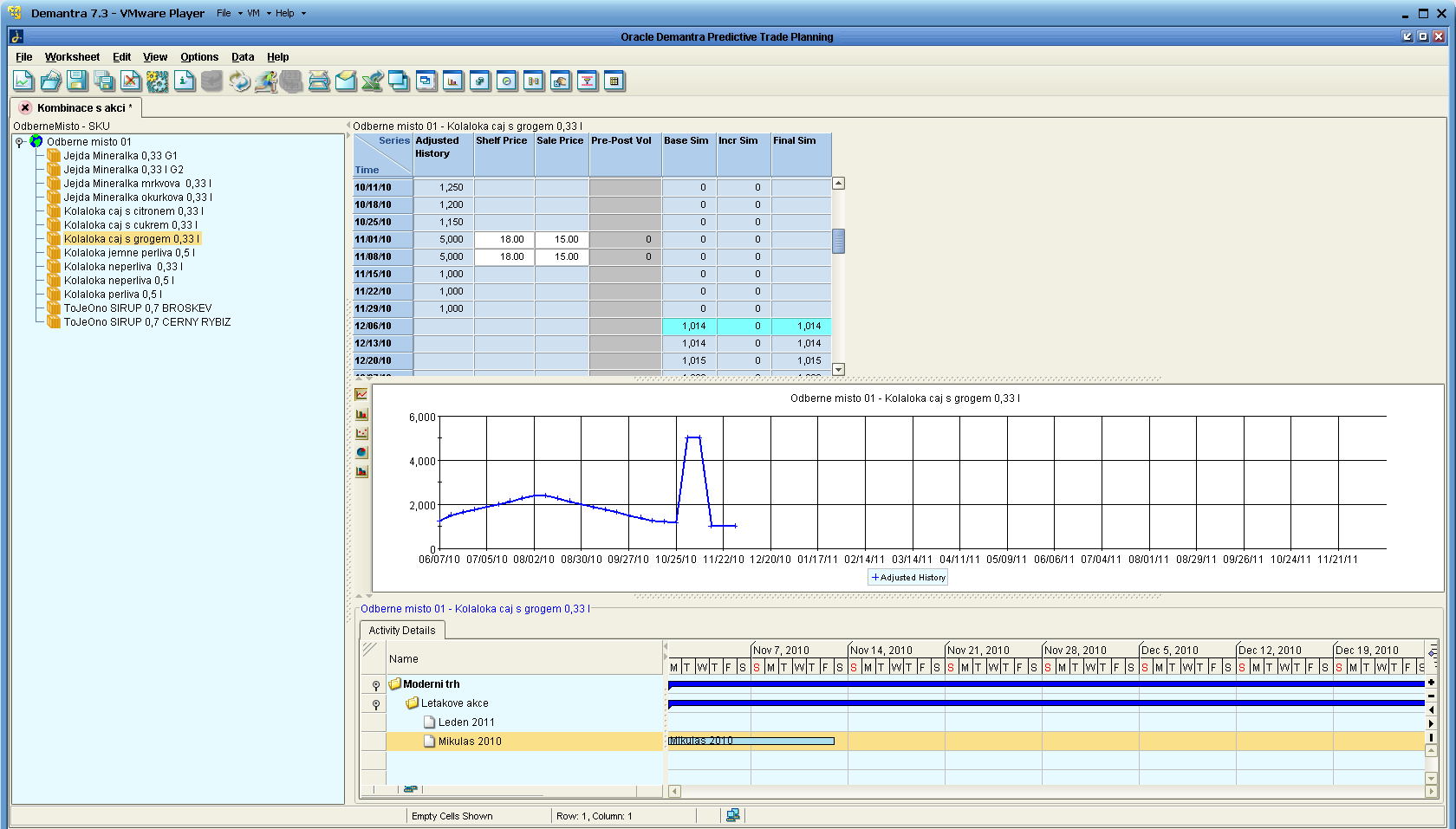Export to Excel with the X icon
Image resolution: width=1456 pixels, height=829 pixels.
coord(373,81)
